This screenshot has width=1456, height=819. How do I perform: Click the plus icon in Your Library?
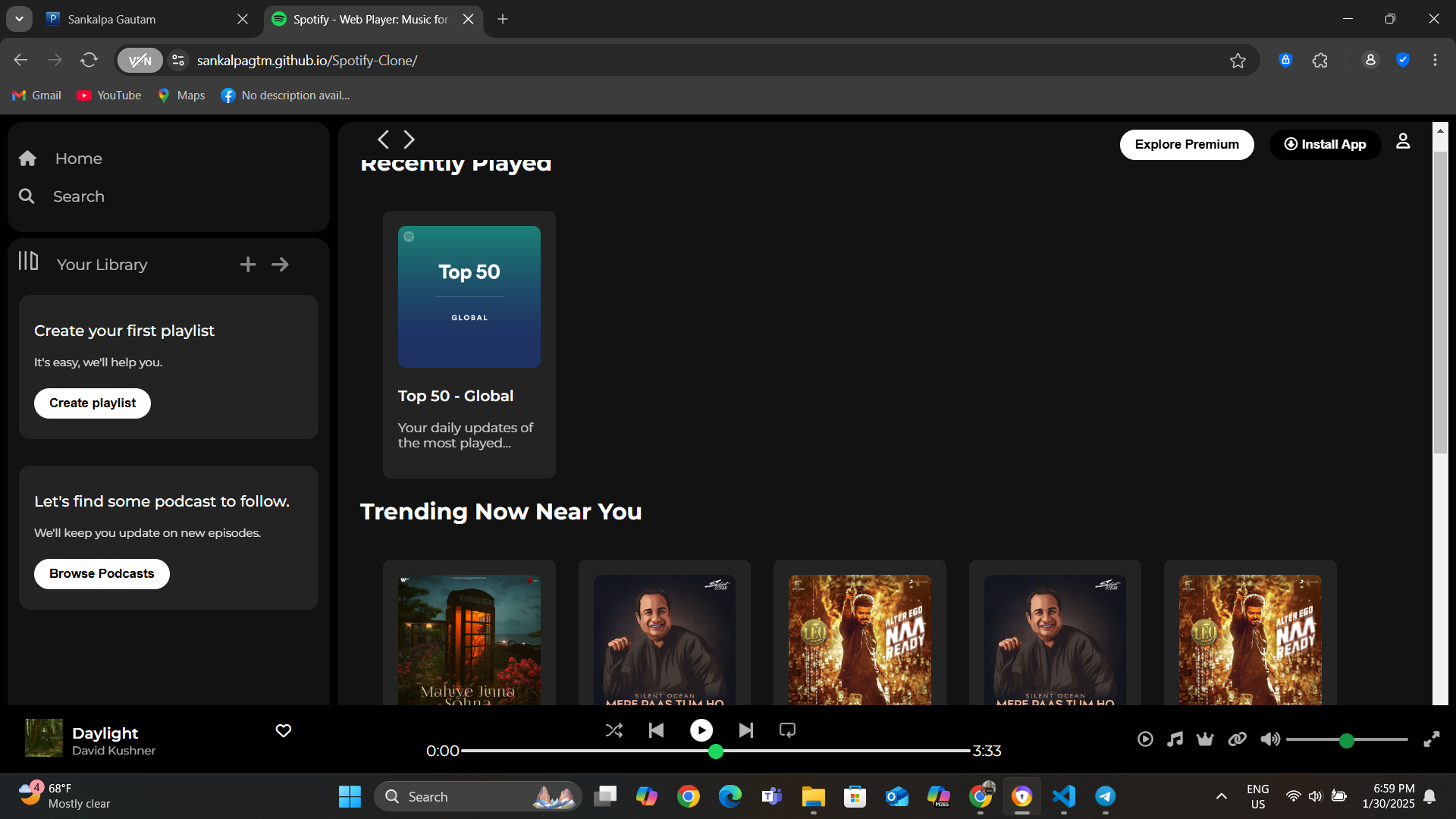click(248, 265)
